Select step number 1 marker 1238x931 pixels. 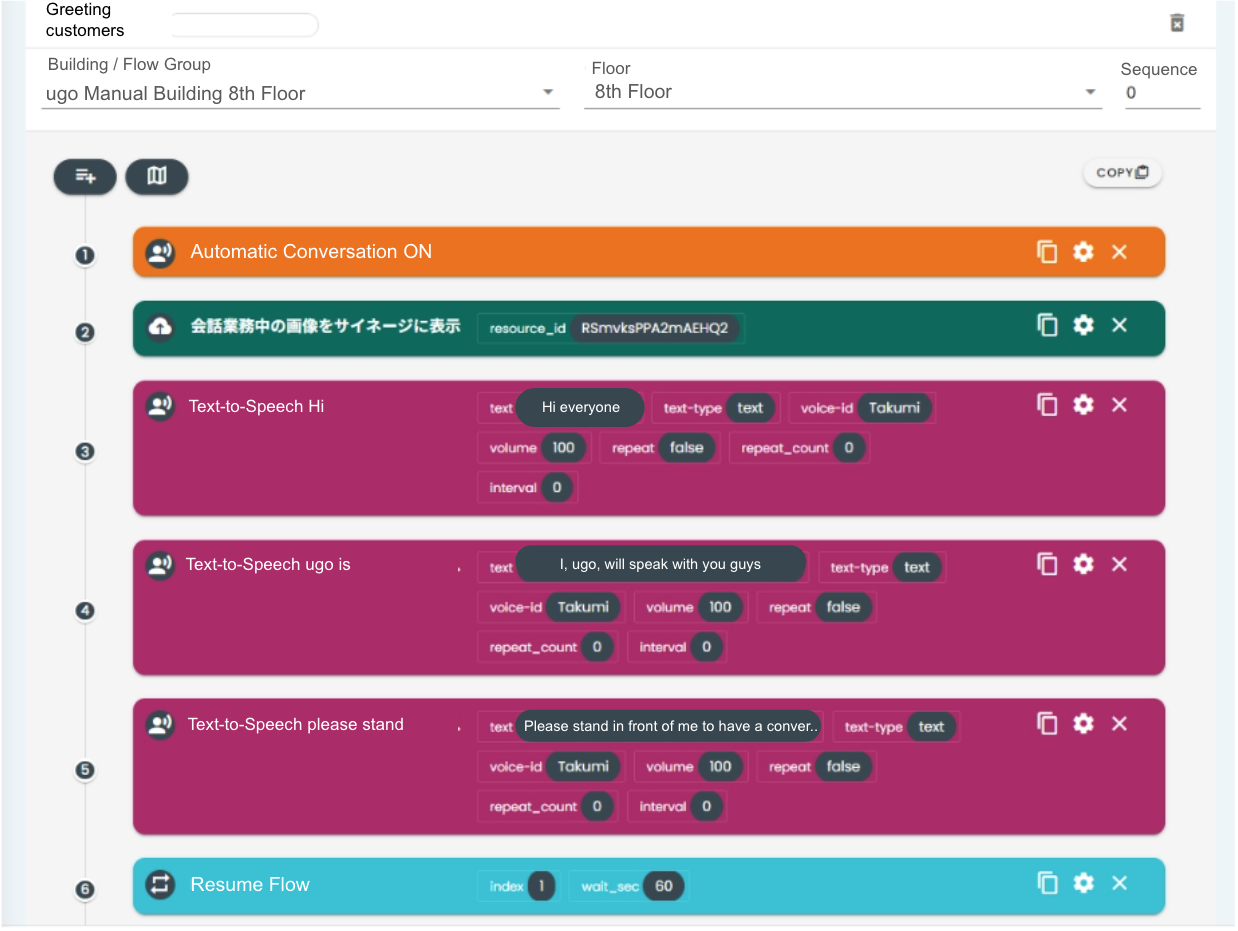(85, 255)
